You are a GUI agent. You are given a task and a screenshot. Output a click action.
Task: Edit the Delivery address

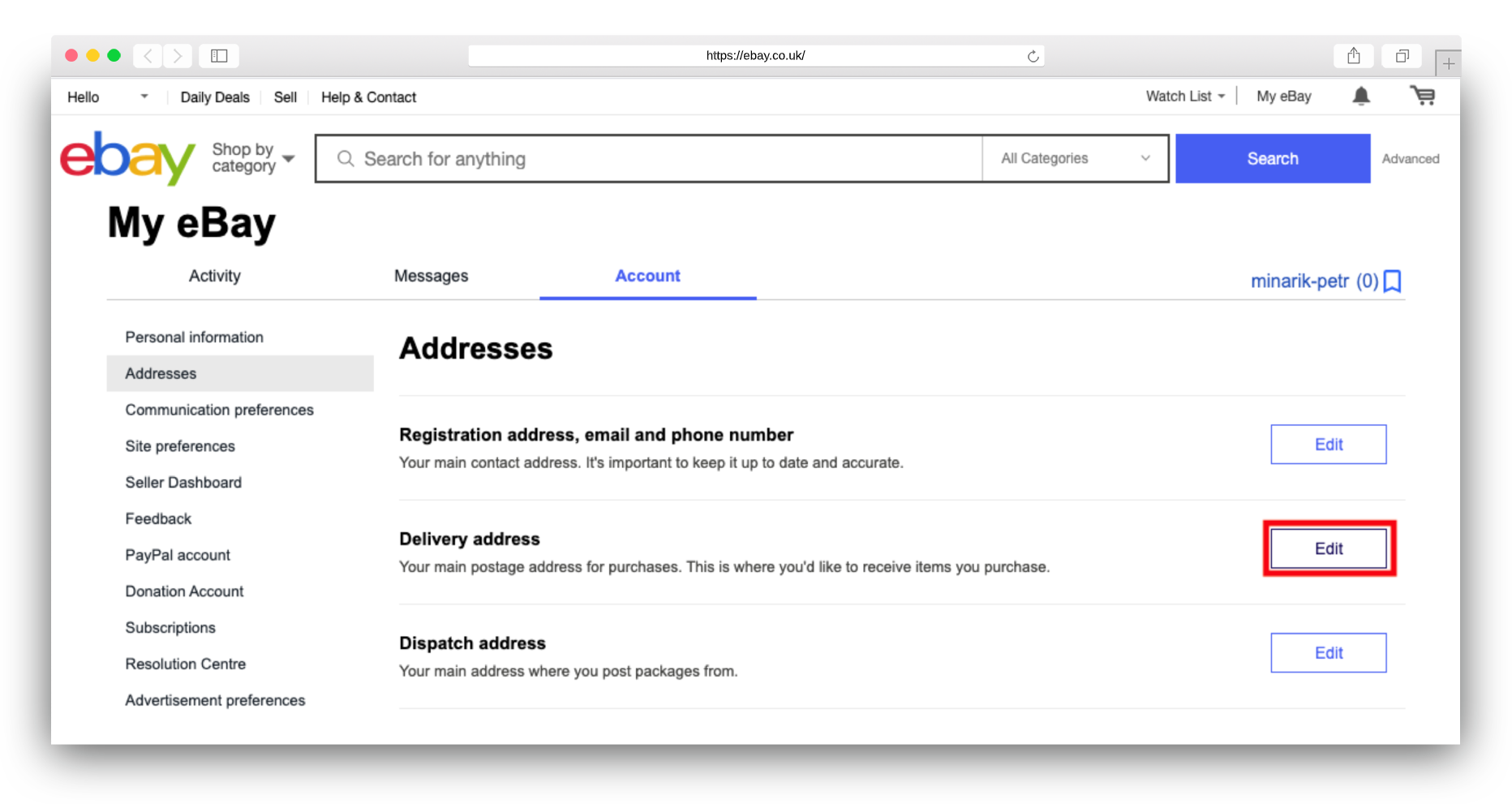click(x=1328, y=549)
